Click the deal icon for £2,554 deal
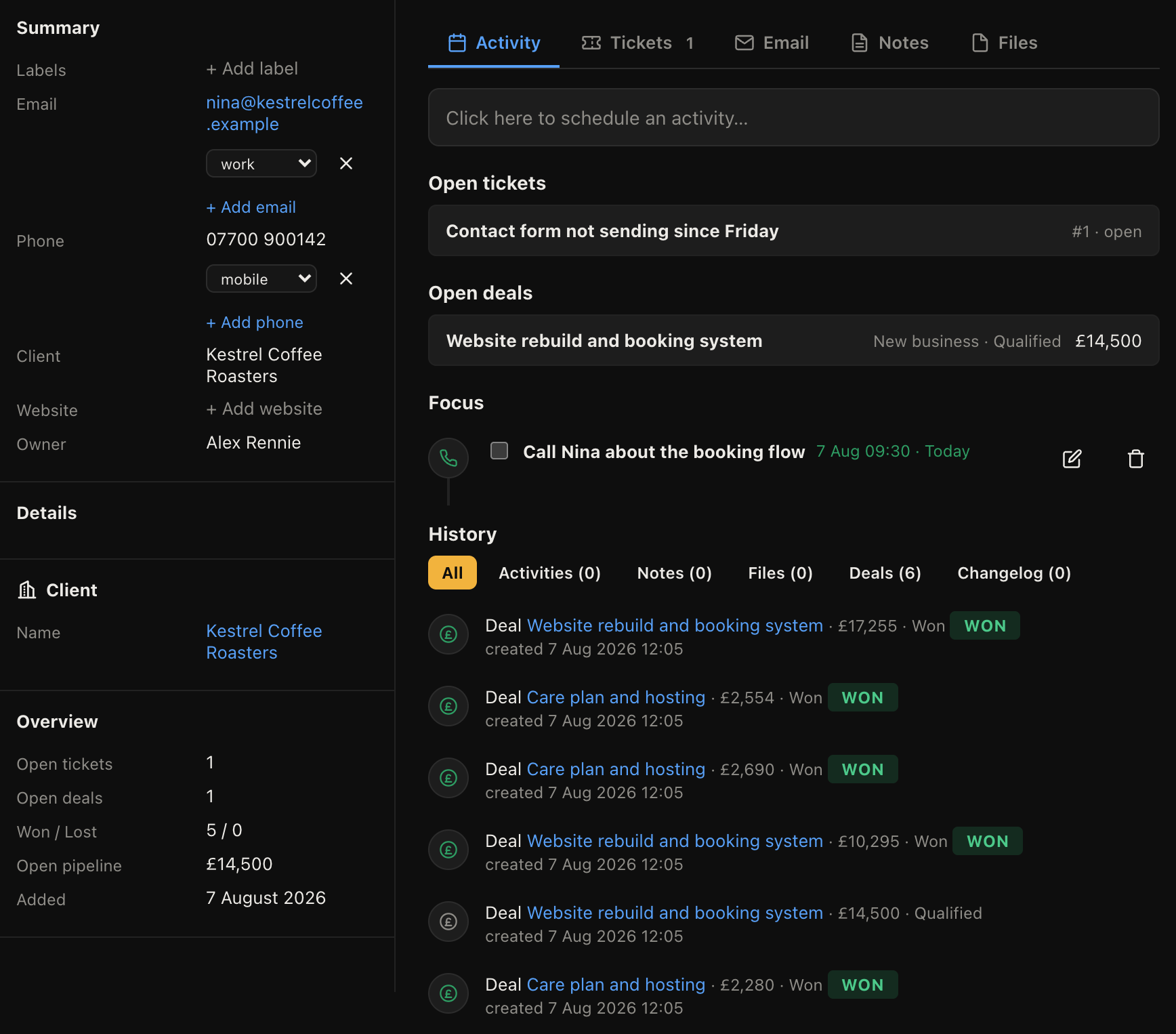The image size is (1176, 1034). coord(448,707)
